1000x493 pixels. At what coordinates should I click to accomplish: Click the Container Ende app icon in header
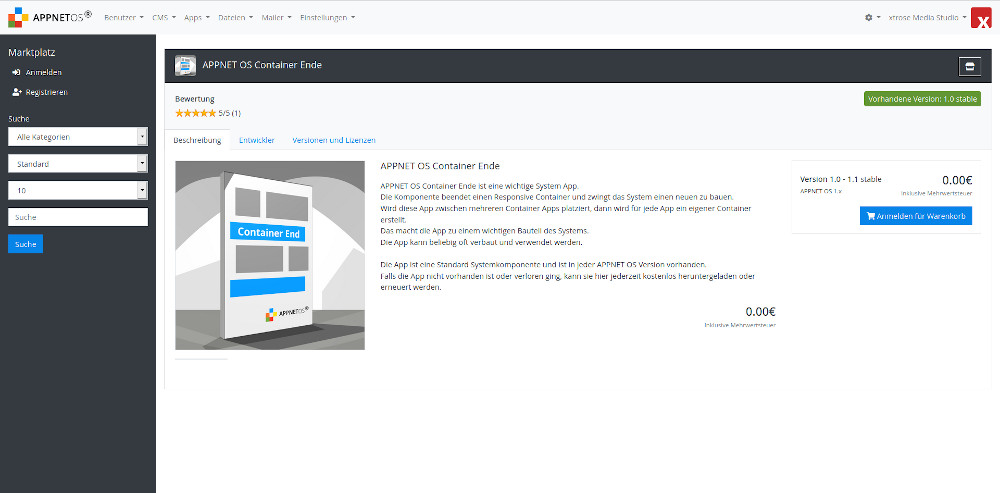(x=185, y=66)
